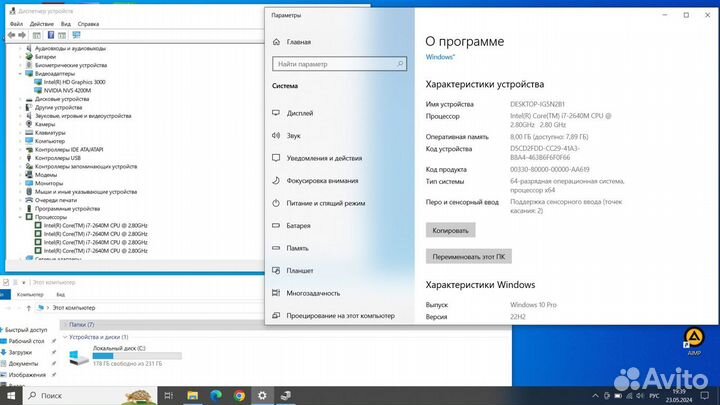Open Фокусировка внимания settings page
Screen dimensions: 720x405
[322, 180]
